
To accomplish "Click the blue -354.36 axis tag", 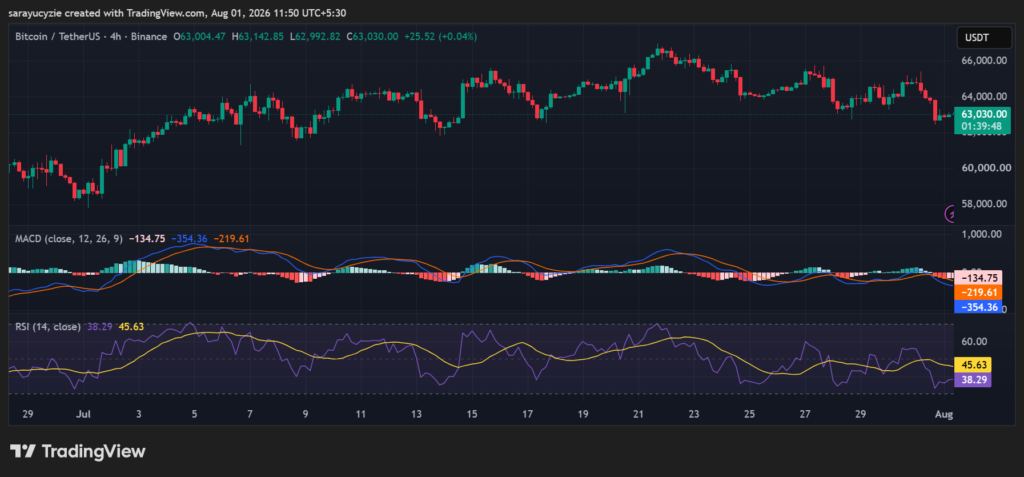I will 978,306.
